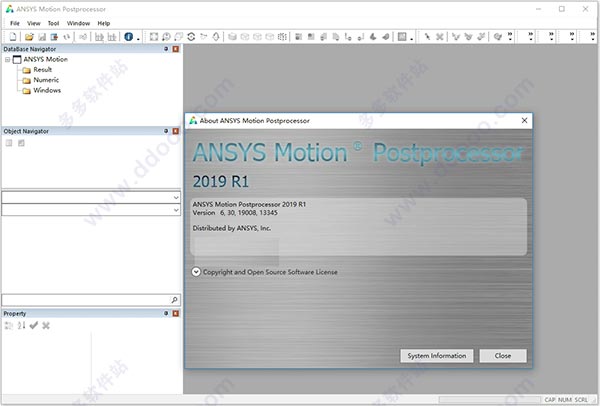Image resolution: width=600 pixels, height=406 pixels.
Task: Open the rightmost toolbar overflow chevron
Action: coord(592,36)
